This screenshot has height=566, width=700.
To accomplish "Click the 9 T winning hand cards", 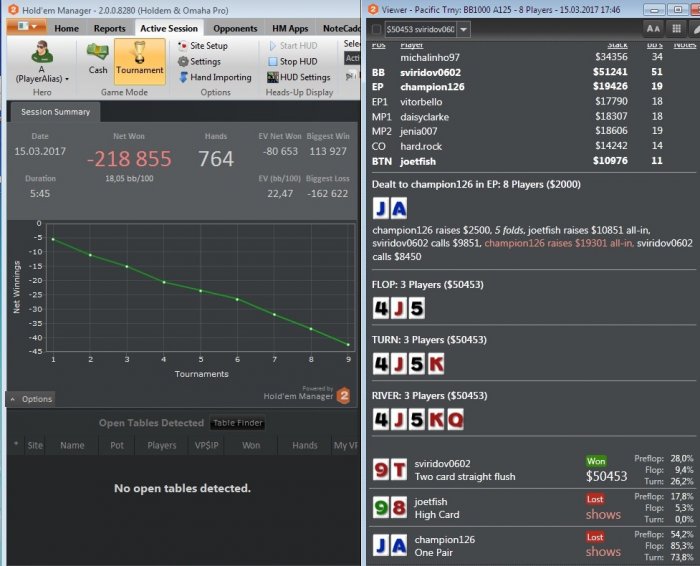I will (x=390, y=470).
